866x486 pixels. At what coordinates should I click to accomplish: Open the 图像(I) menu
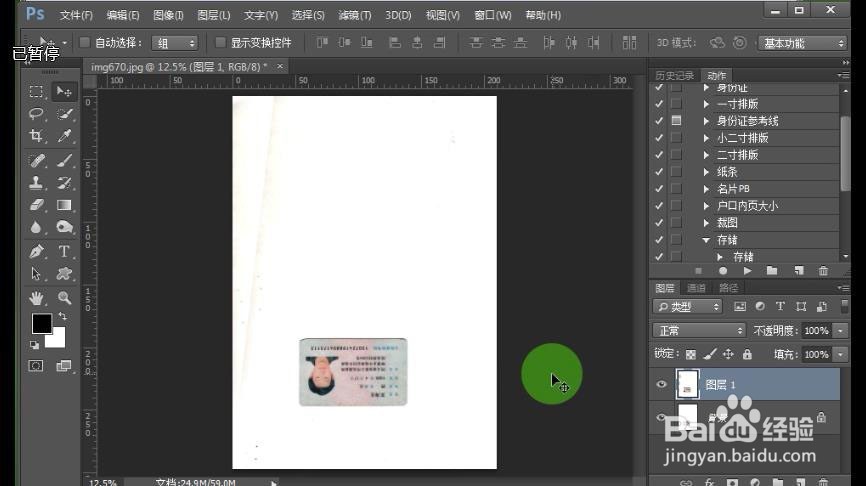tap(168, 15)
